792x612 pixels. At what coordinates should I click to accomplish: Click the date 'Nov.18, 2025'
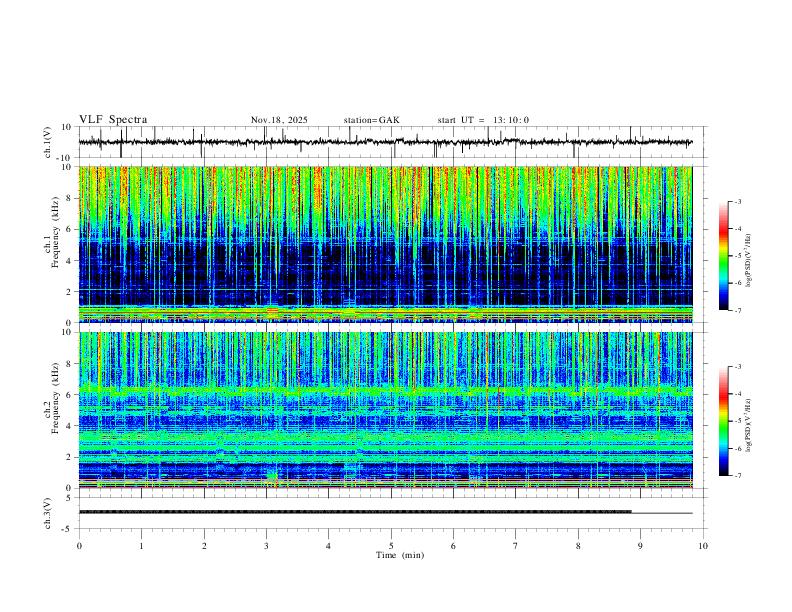[x=279, y=120]
